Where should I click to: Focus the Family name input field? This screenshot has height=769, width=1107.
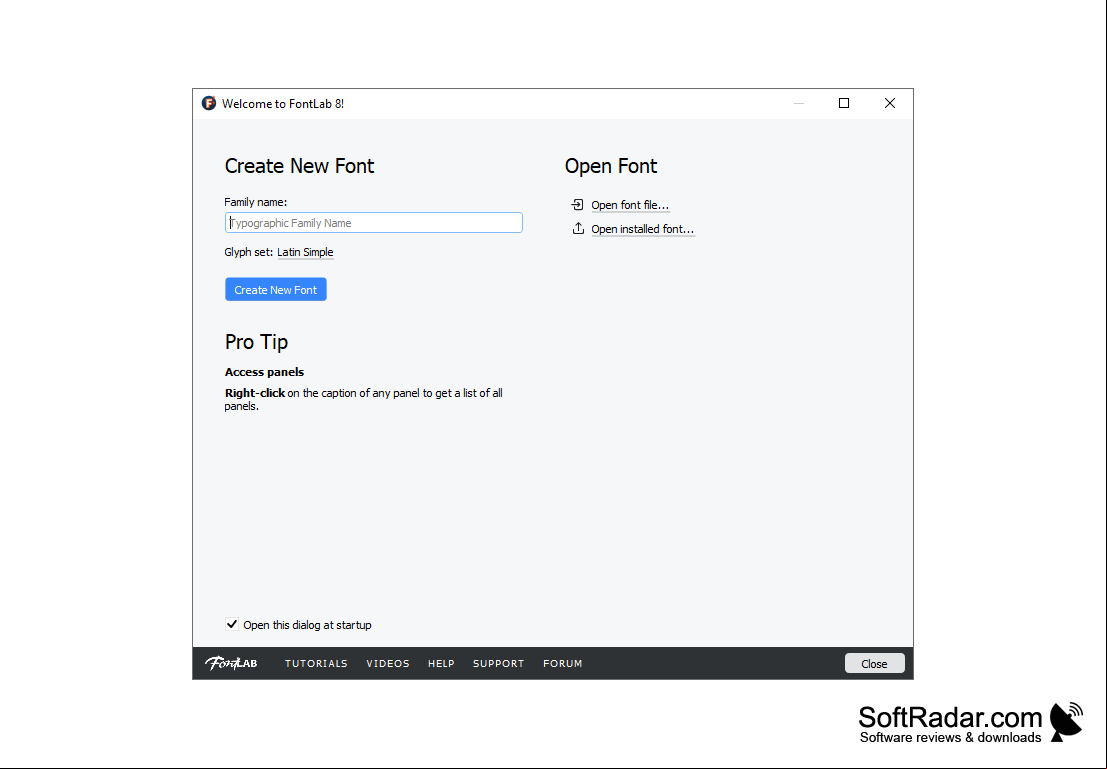click(x=373, y=223)
